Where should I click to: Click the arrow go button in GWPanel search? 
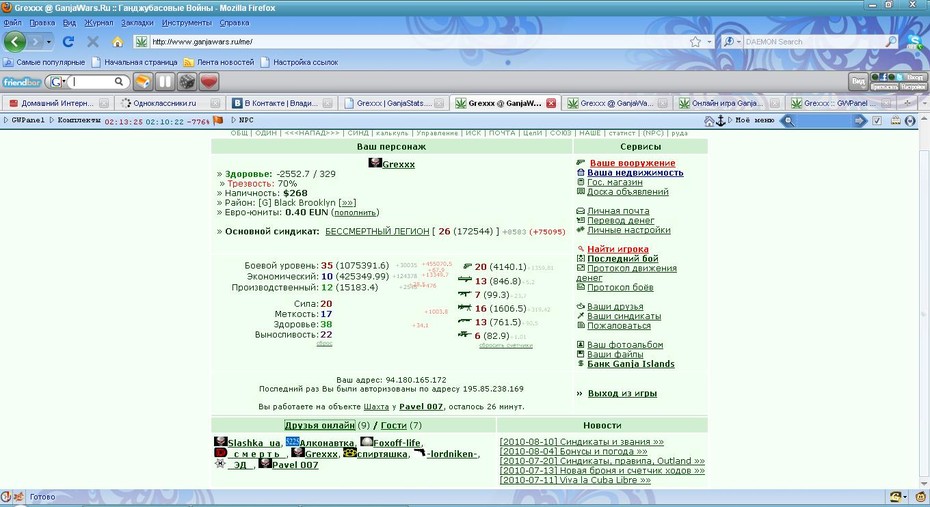point(859,121)
